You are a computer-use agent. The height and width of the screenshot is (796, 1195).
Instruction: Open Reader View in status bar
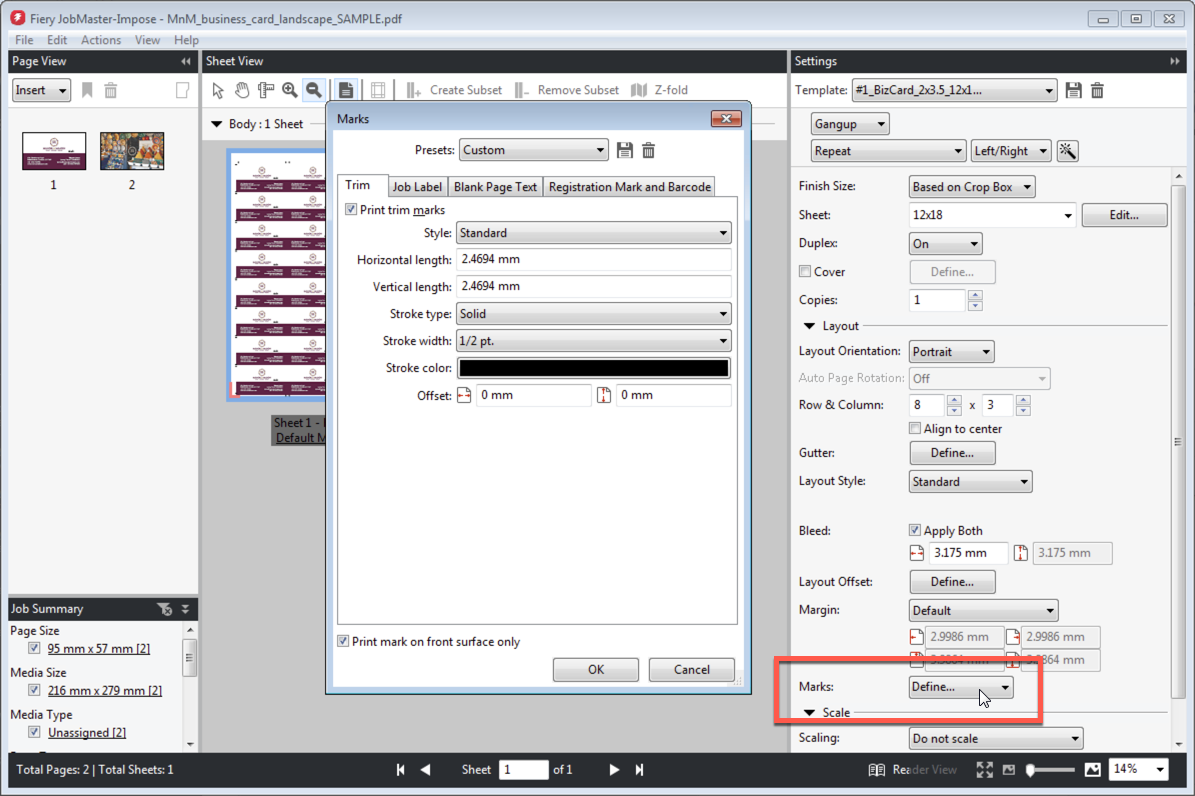[x=912, y=769]
